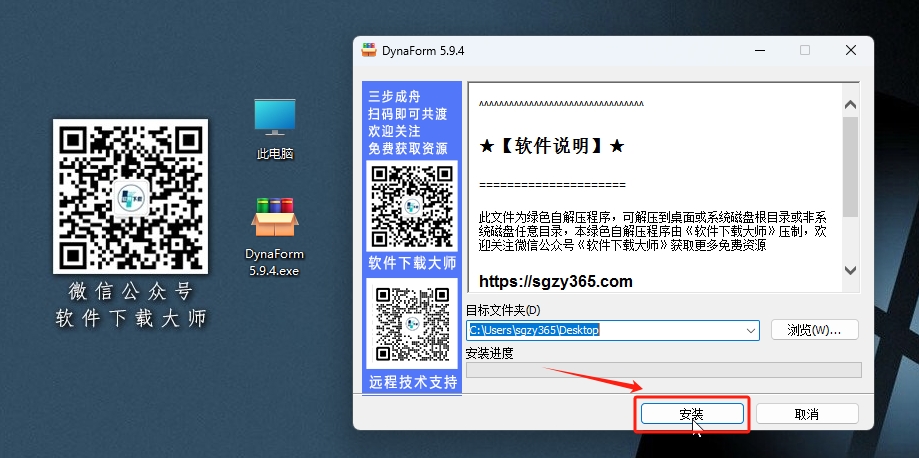Select the DynaForm 5.9.4.exe desktop icon
919x458 pixels.
[274, 236]
